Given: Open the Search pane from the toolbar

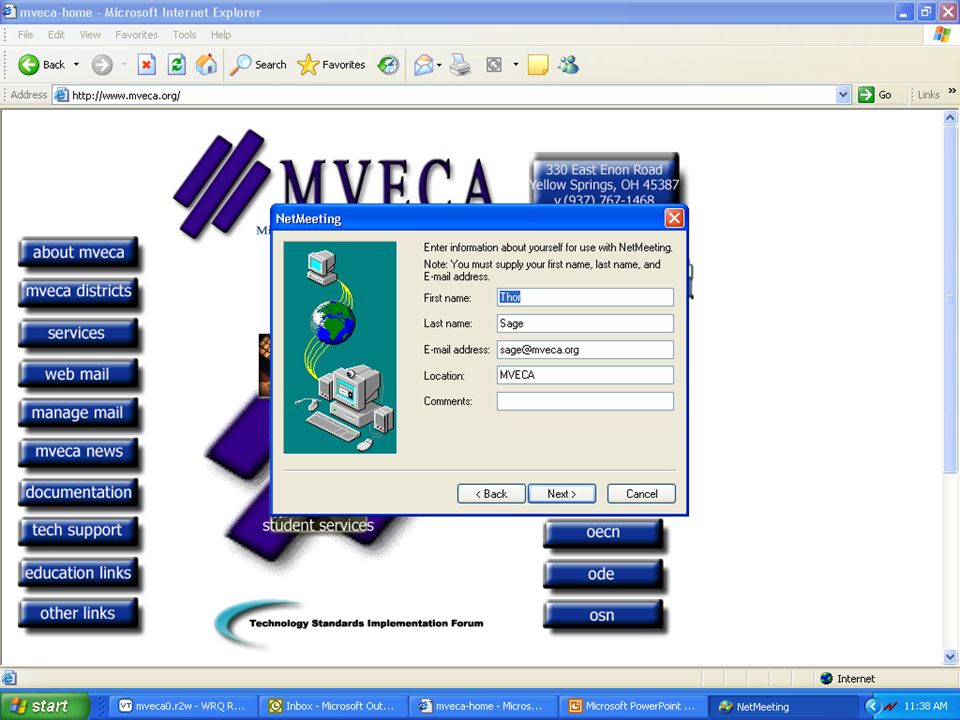Looking at the screenshot, I should click(x=258, y=64).
